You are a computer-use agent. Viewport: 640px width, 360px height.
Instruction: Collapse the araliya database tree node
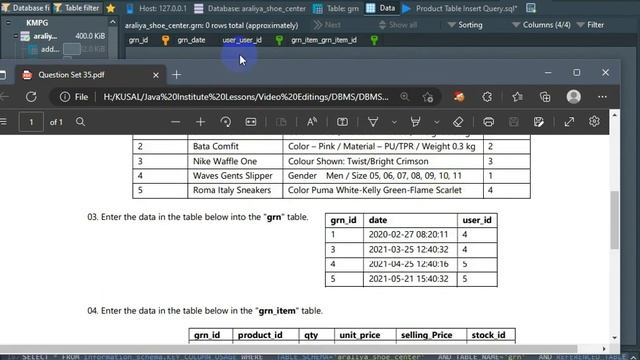tap(16, 36)
